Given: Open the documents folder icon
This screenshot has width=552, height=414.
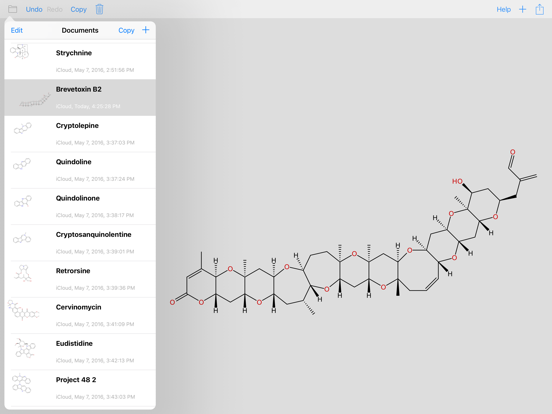Looking at the screenshot, I should pyautogui.click(x=12, y=9).
